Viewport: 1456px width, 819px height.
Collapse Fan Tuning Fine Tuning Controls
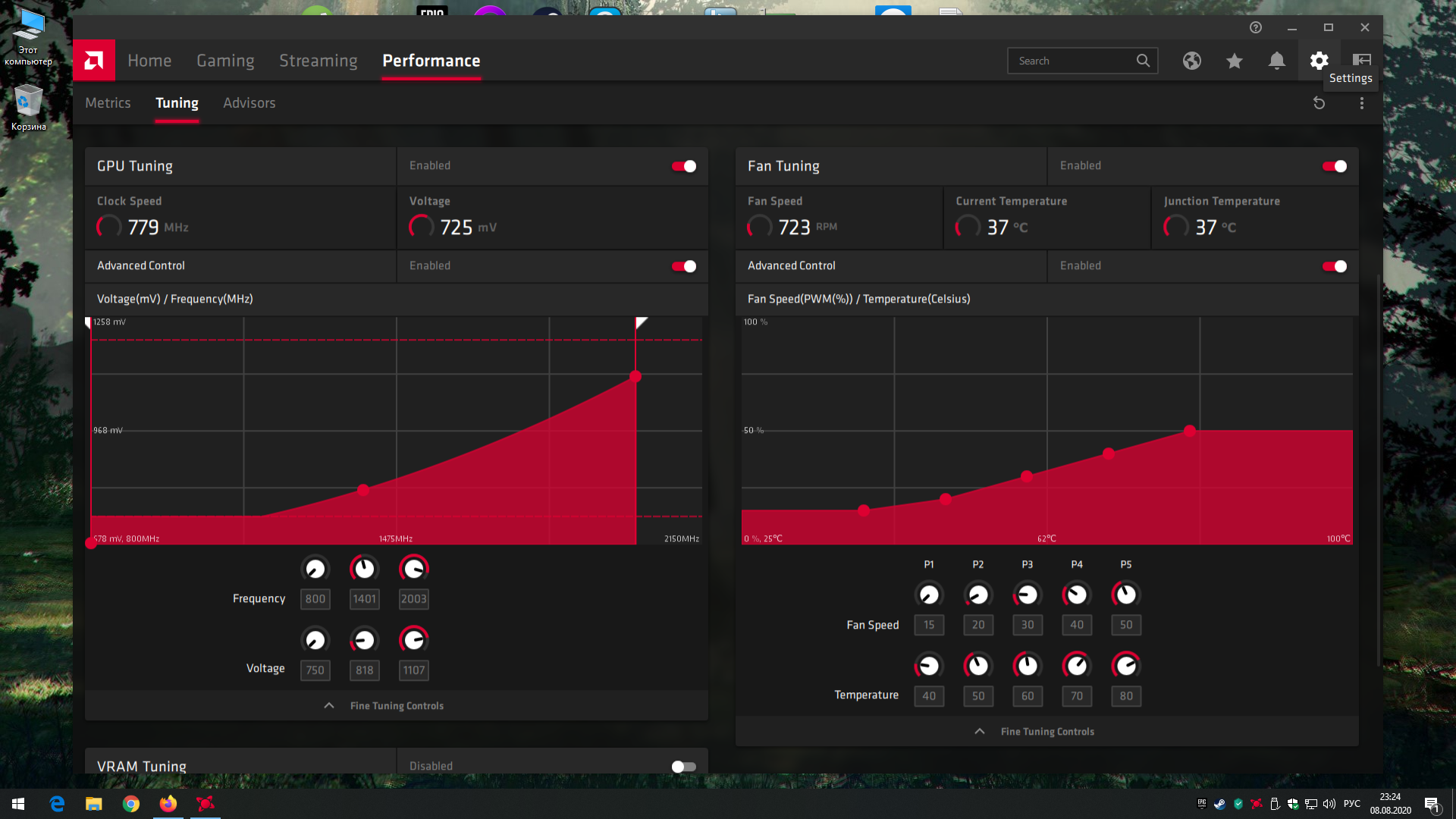point(980,731)
